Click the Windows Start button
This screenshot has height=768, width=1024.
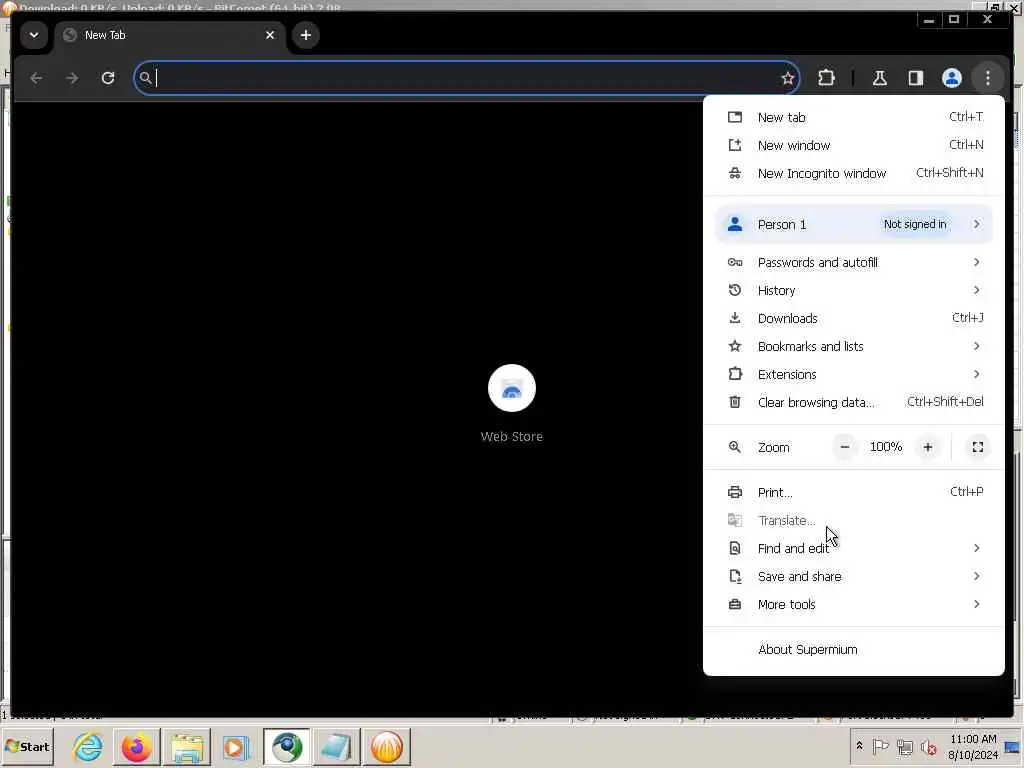click(x=27, y=747)
